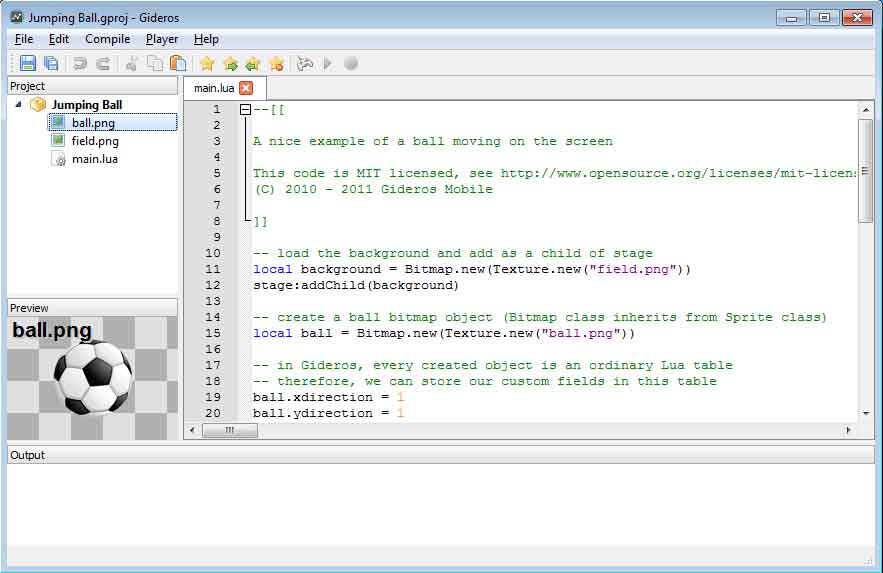Viewport: 883px width, 573px height.
Task: Click the editor horizontal scrollbar thumb
Action: pyautogui.click(x=229, y=430)
